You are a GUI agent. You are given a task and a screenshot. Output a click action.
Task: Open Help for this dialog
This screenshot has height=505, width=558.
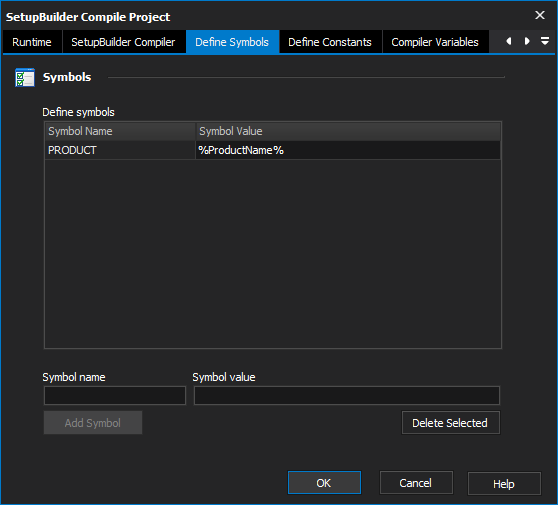[504, 484]
